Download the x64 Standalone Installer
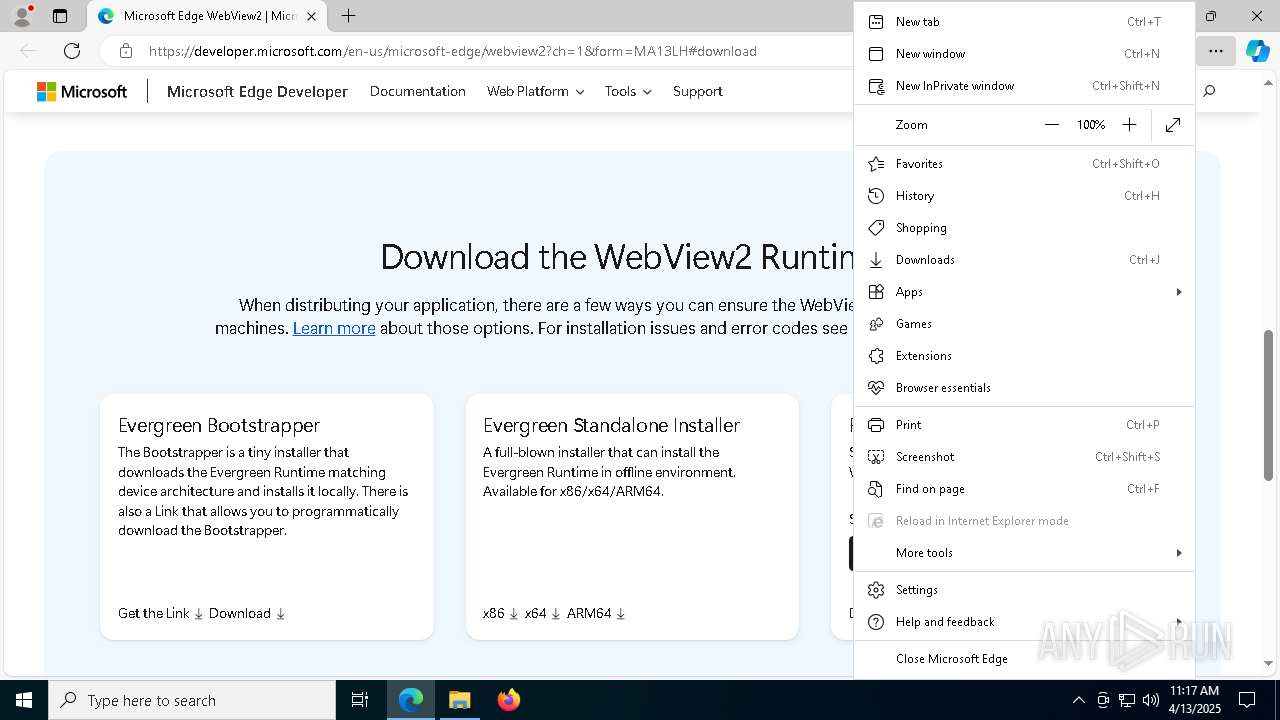 tap(543, 614)
